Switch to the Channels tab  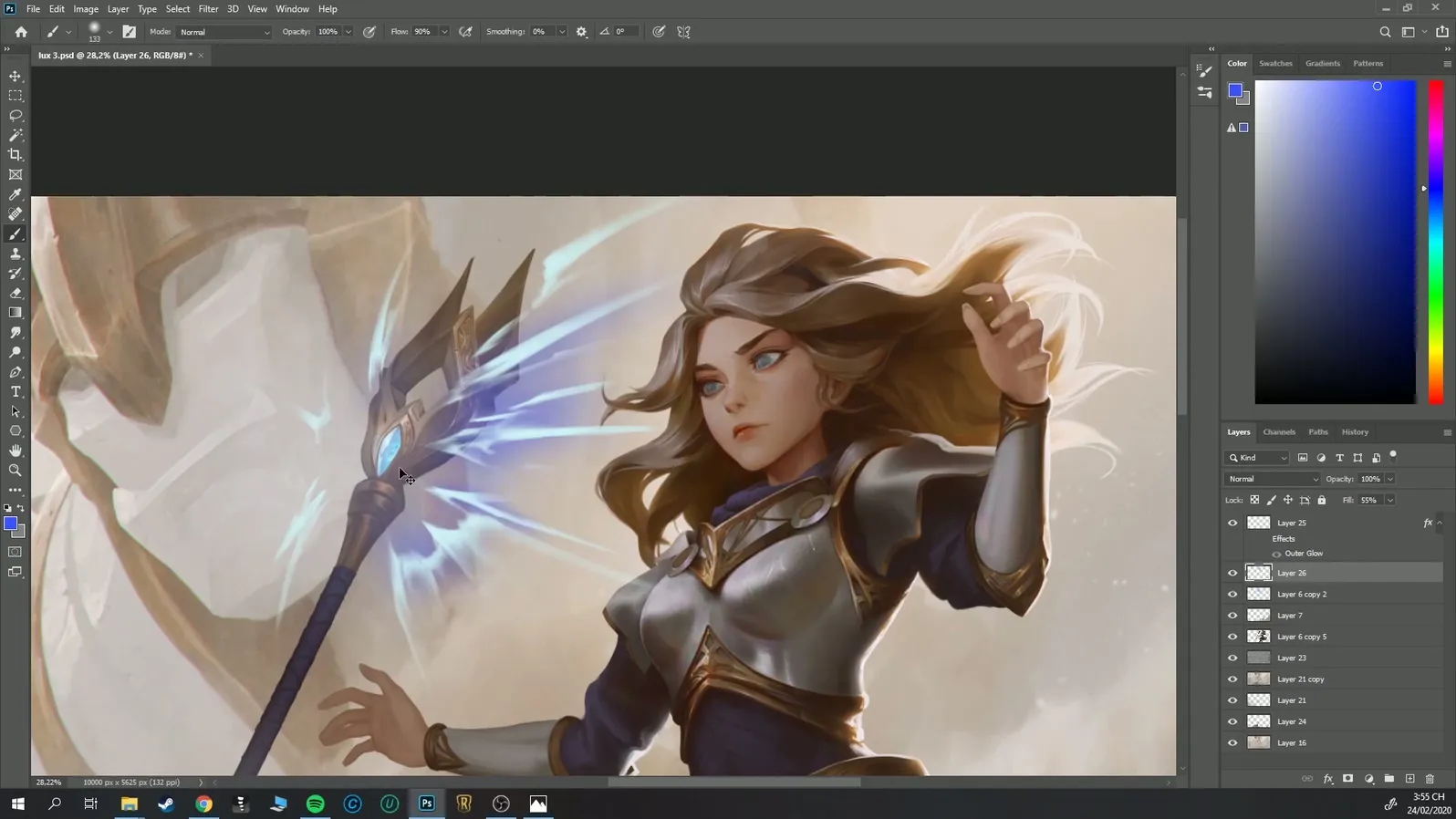coord(1278,432)
